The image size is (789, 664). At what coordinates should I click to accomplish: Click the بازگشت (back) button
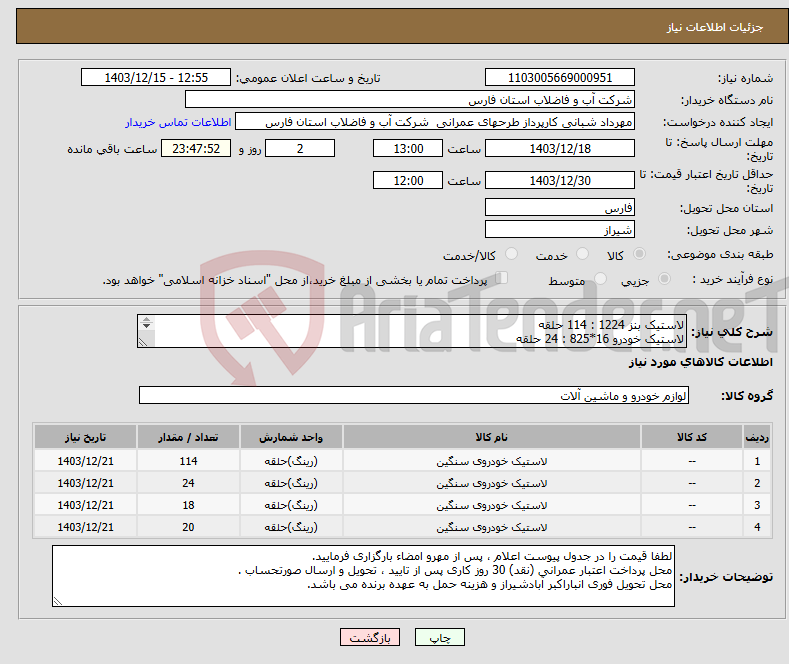point(370,637)
